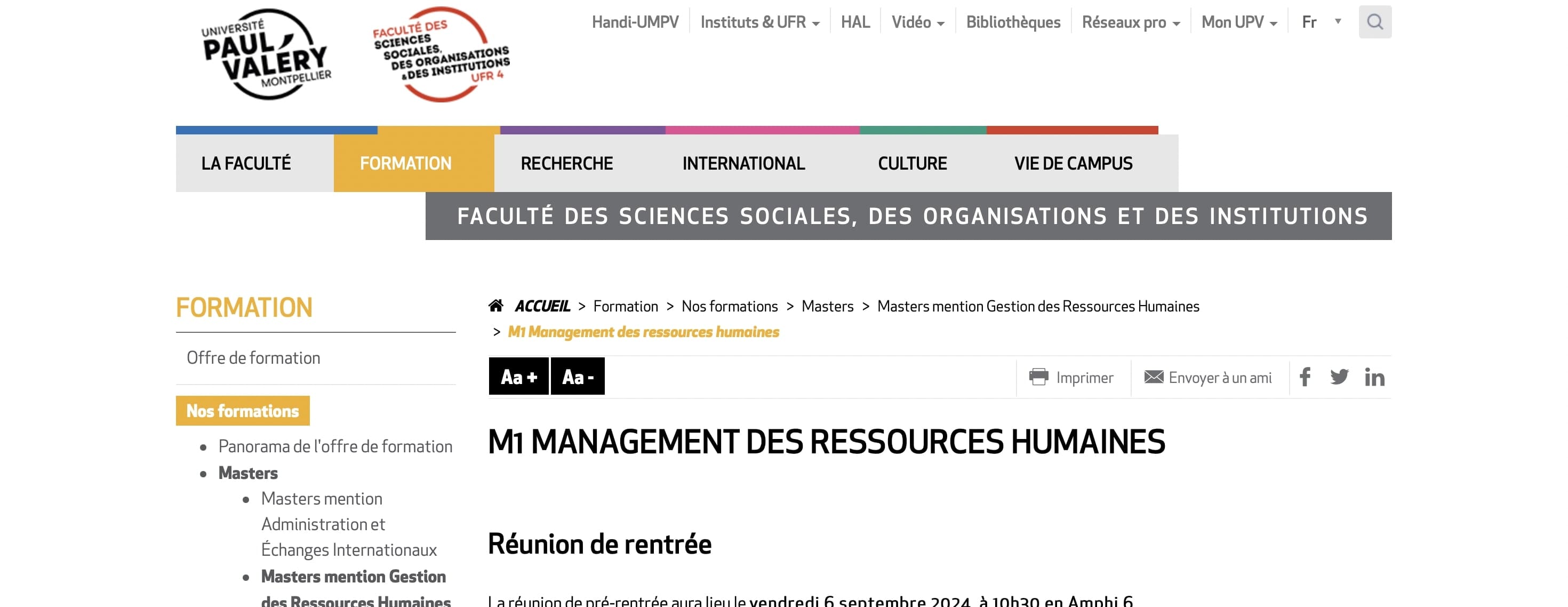Viewport: 1568px width, 607px height.
Task: Select the INTERNATIONAL tab
Action: (x=743, y=163)
